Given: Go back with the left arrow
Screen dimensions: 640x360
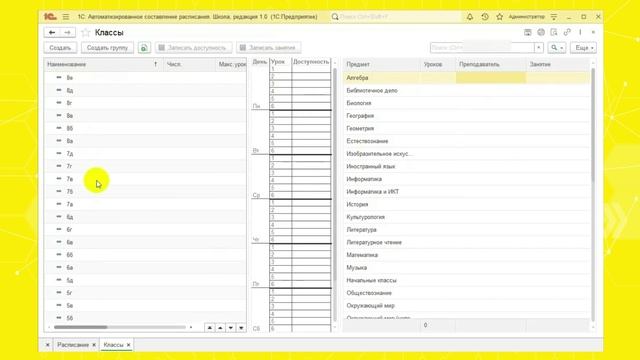Looking at the screenshot, I should [x=52, y=32].
